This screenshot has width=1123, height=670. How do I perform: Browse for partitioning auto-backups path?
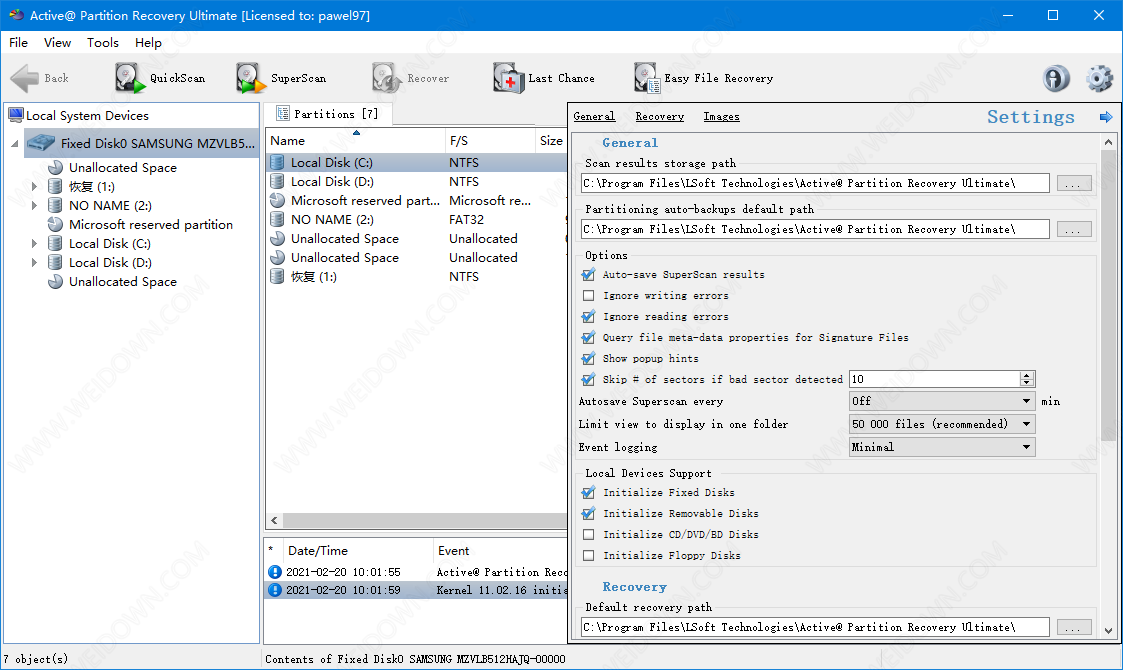[1073, 229]
